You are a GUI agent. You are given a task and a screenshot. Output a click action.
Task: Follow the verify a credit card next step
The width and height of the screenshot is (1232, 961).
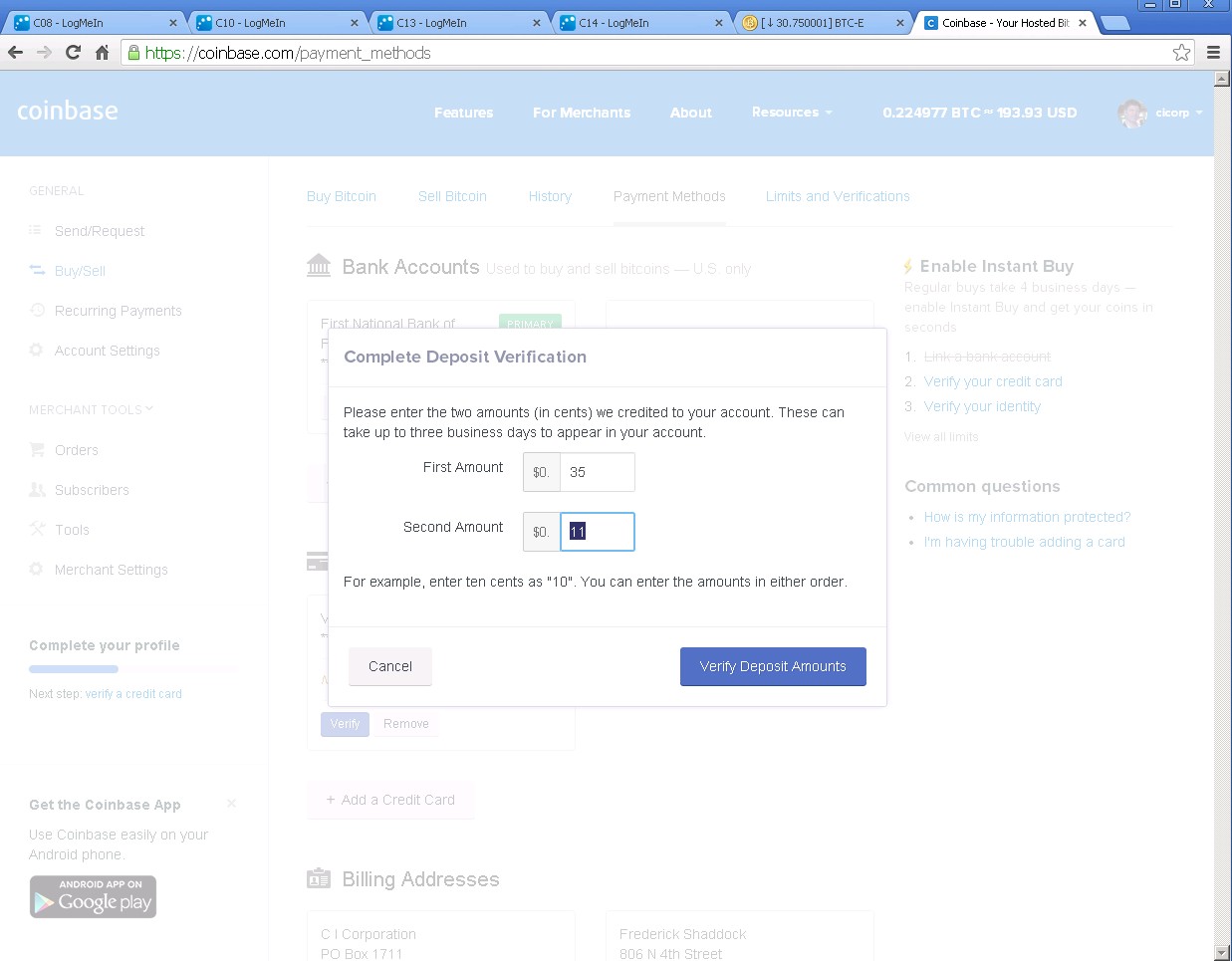pyautogui.click(x=133, y=694)
